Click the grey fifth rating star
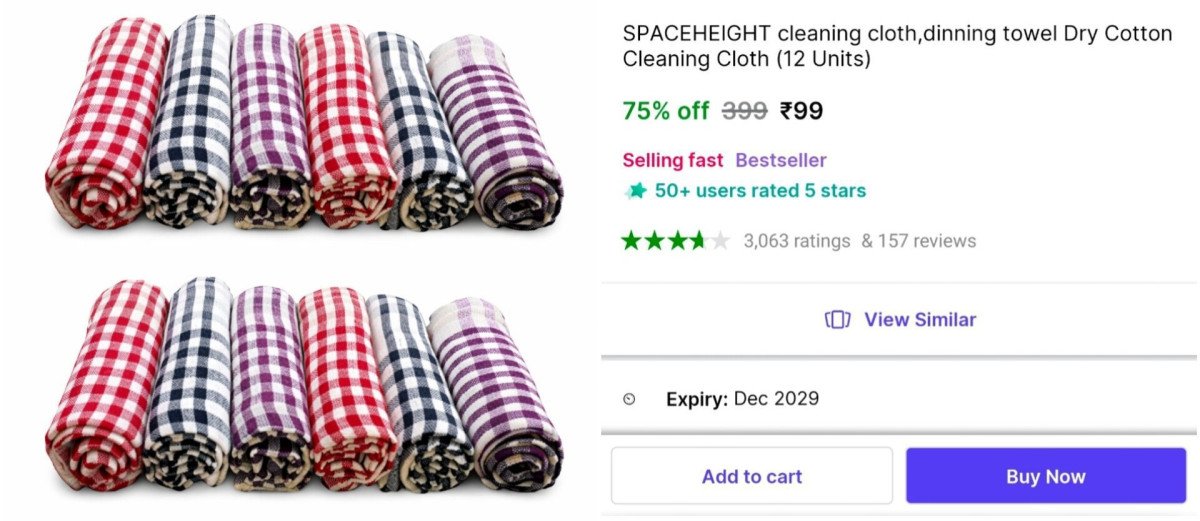Screen dimensions: 1200x521 pyautogui.click(x=720, y=241)
